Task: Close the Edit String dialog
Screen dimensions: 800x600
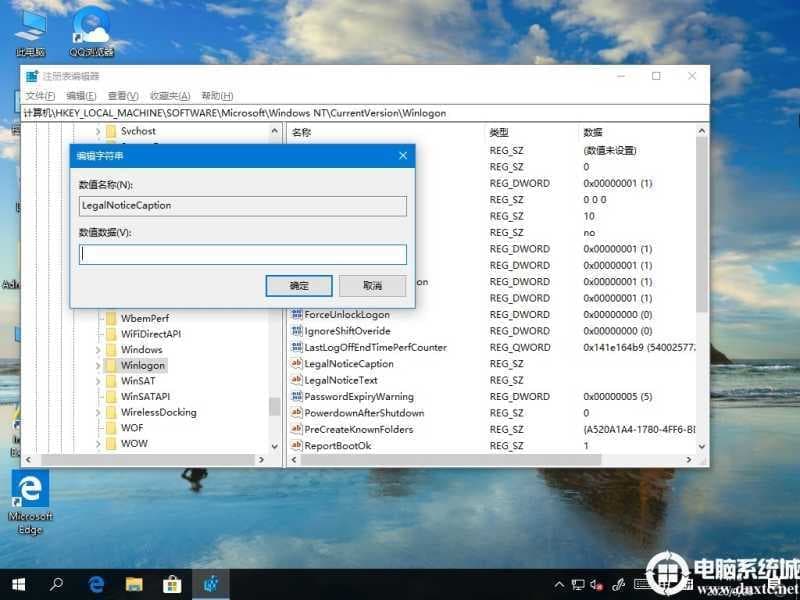Action: pos(403,156)
